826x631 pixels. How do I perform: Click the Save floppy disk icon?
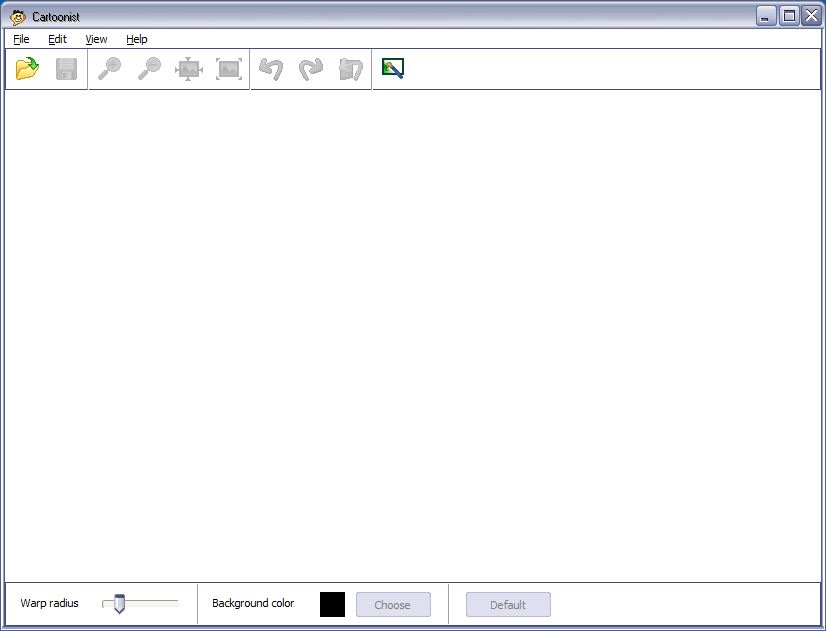66,69
